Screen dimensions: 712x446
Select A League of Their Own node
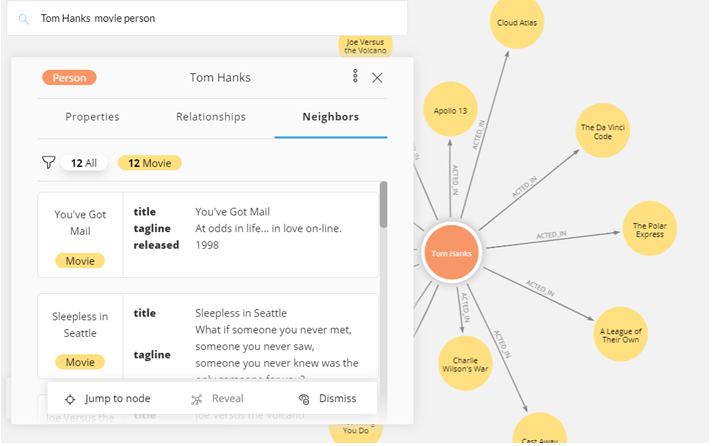tap(620, 334)
